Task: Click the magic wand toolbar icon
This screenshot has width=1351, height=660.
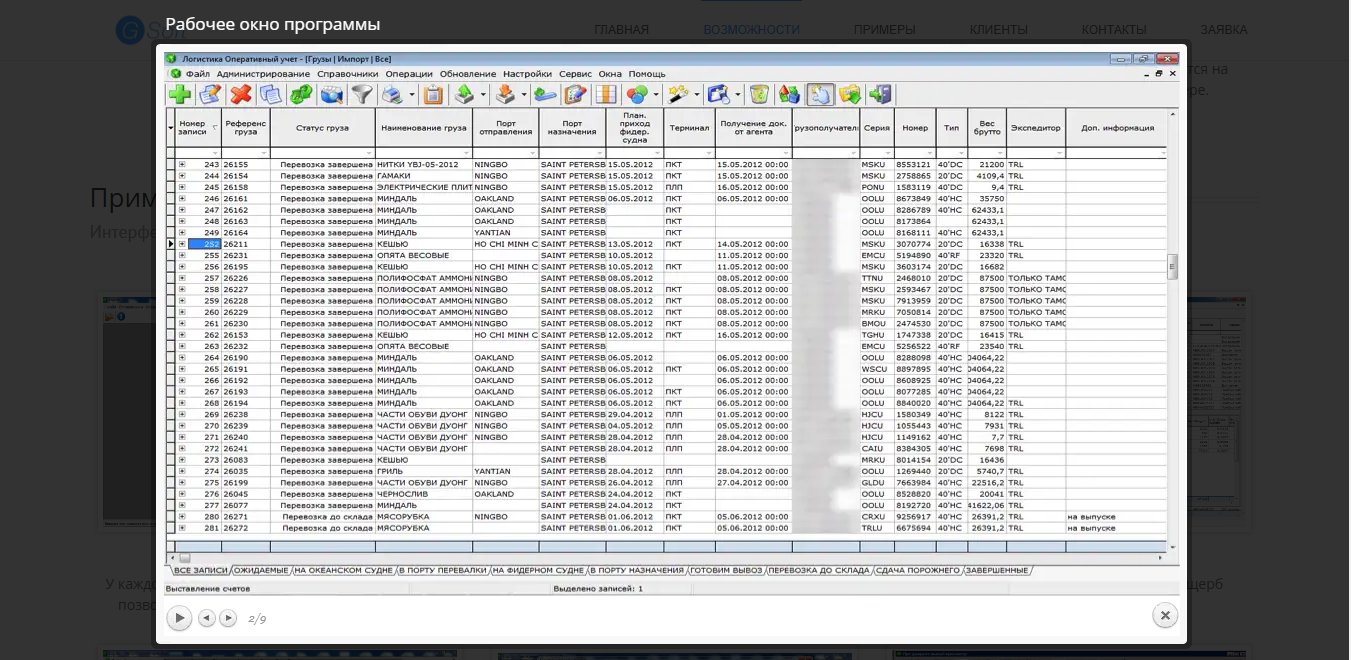Action: 677,95
